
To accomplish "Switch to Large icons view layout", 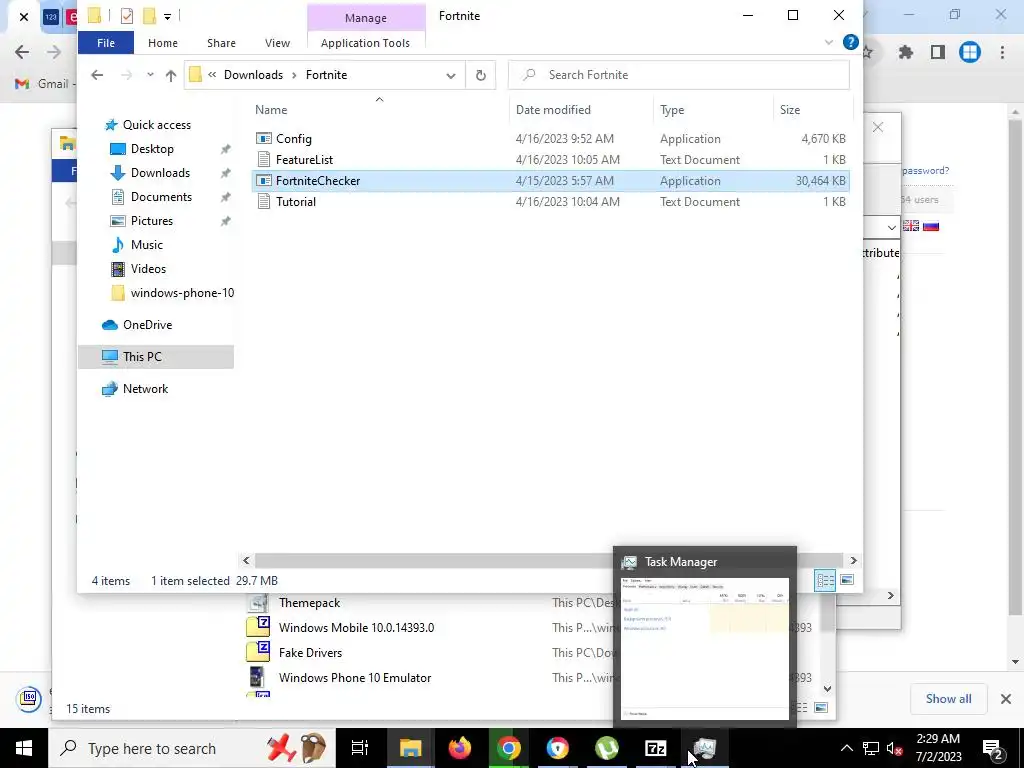I will click(x=847, y=580).
